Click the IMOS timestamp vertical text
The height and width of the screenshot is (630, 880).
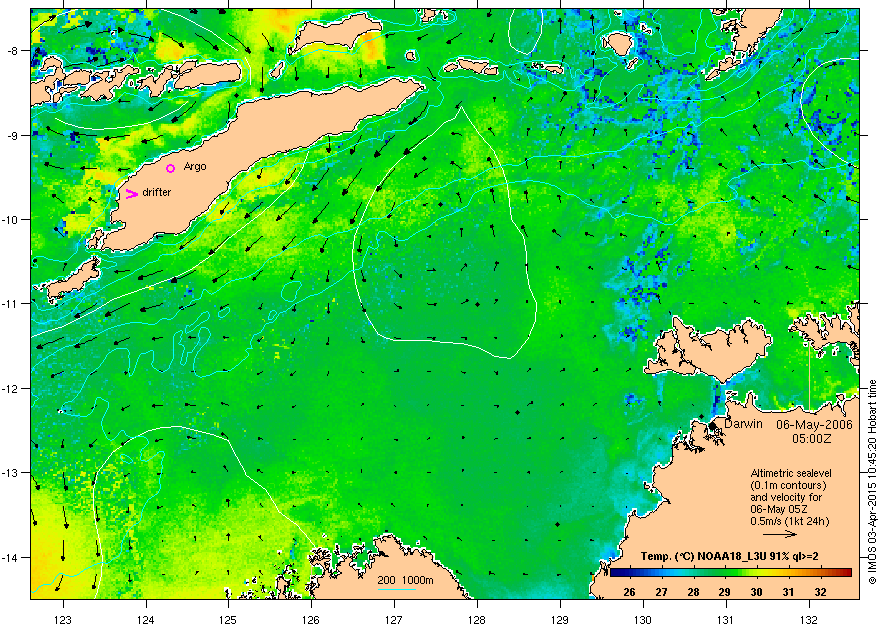point(872,482)
